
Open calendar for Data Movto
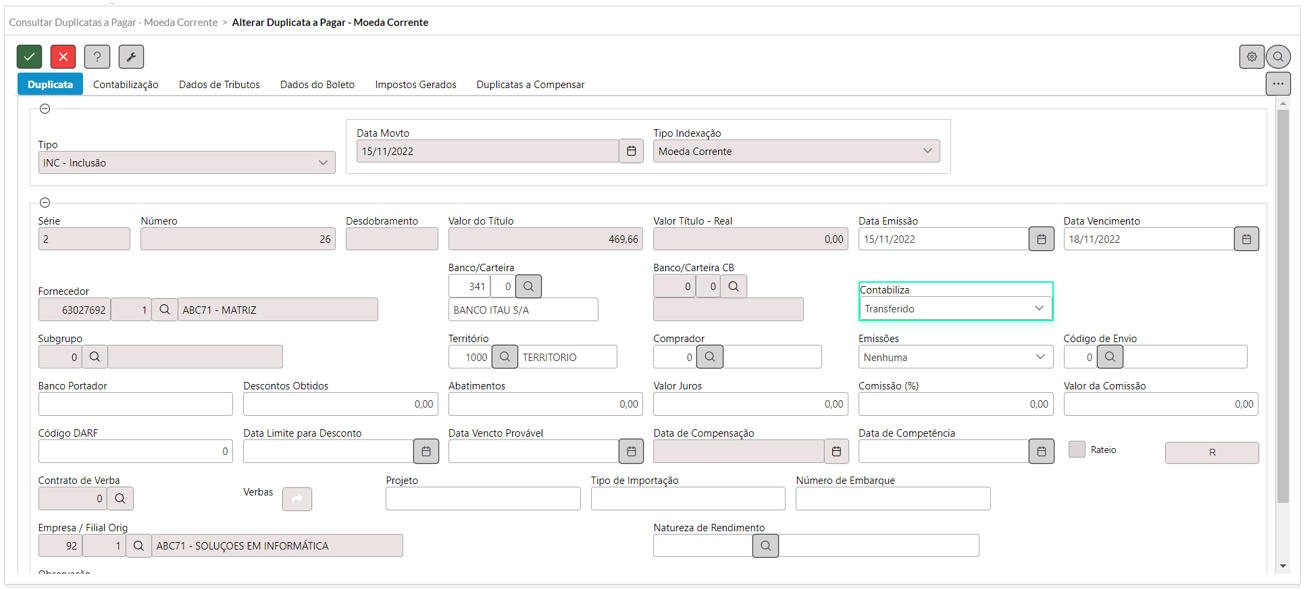click(x=631, y=151)
